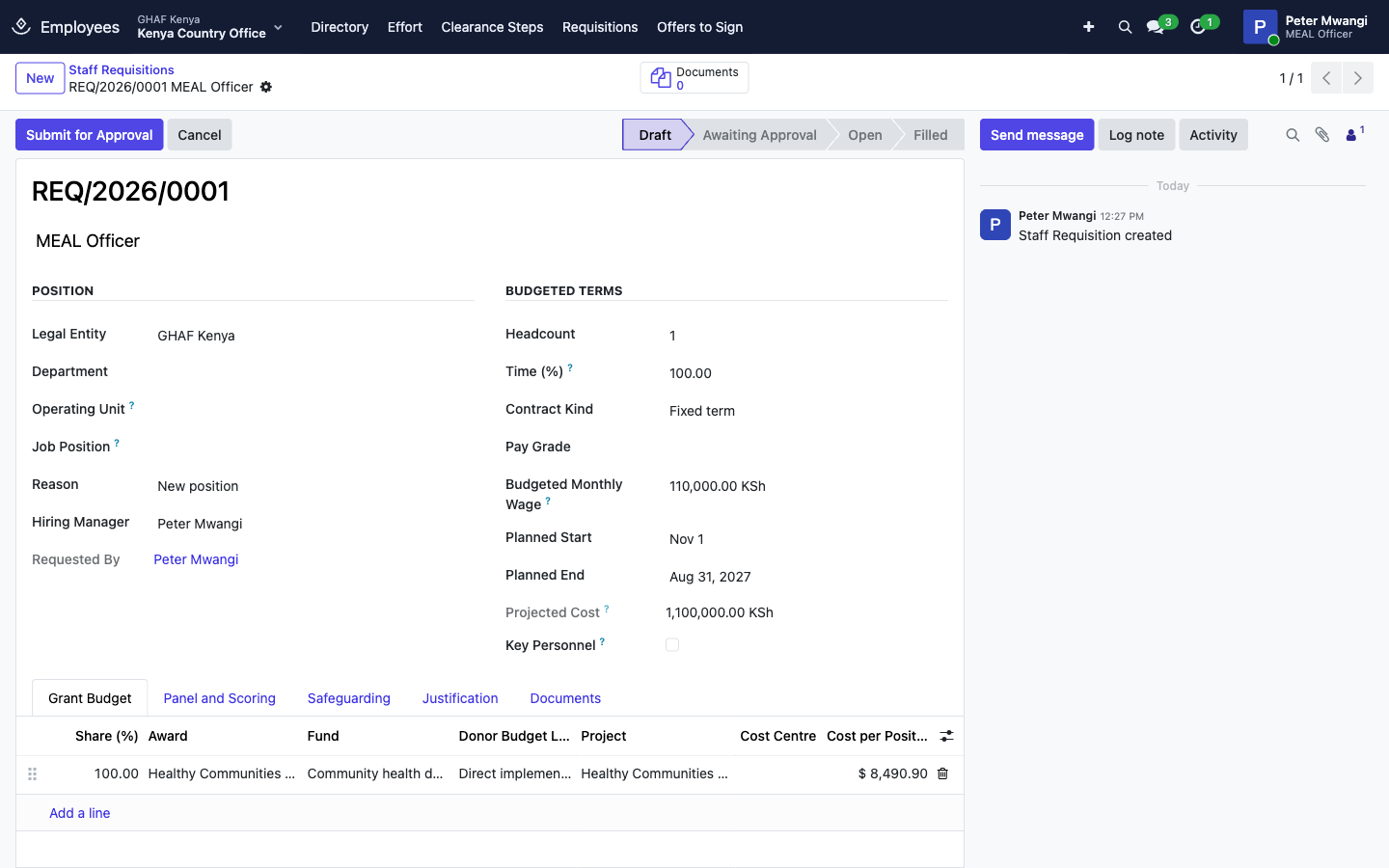Select the Awaiting Approval status stage

760,135
